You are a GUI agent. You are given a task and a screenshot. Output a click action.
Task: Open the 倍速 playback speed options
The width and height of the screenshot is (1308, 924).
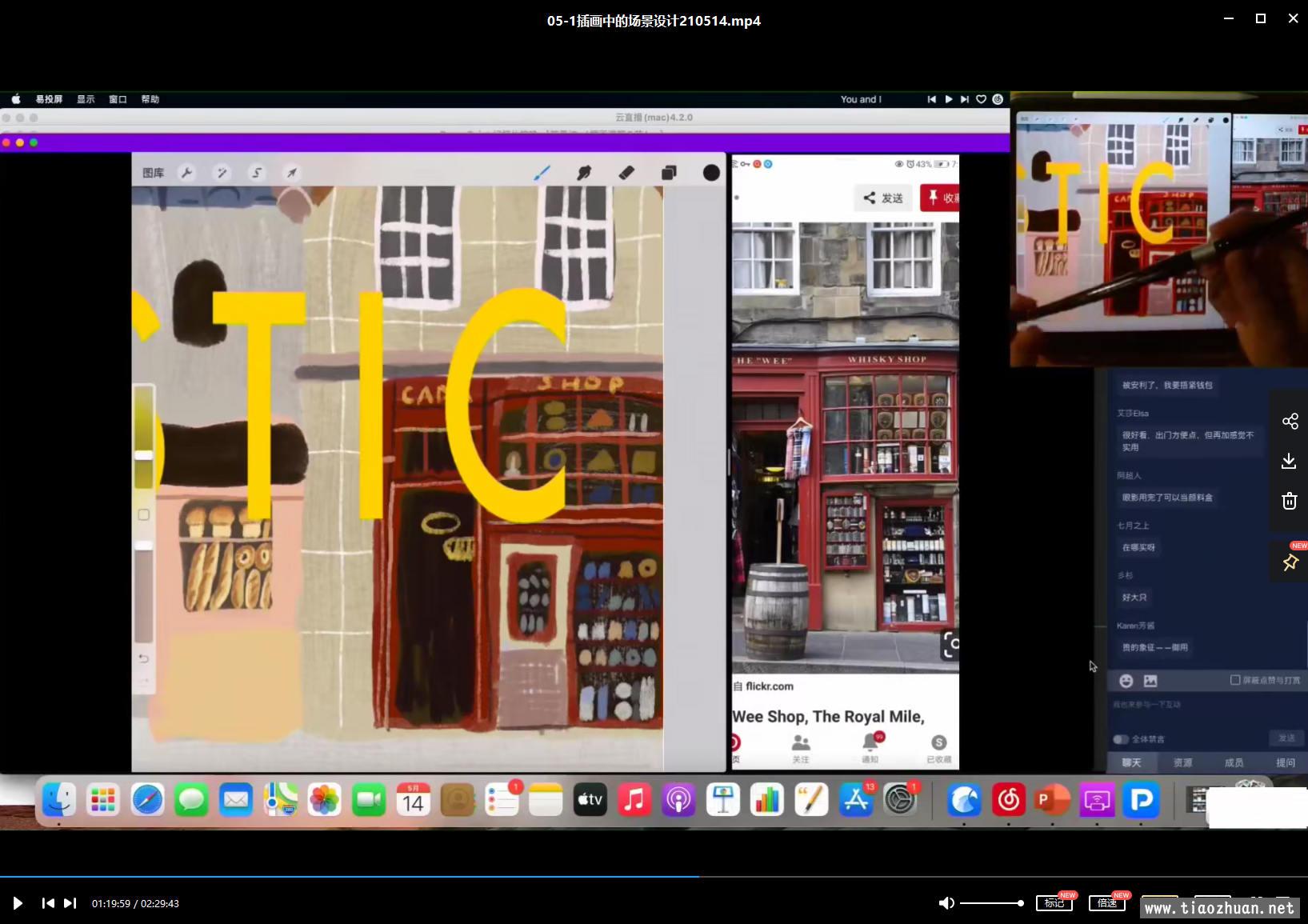[1107, 903]
